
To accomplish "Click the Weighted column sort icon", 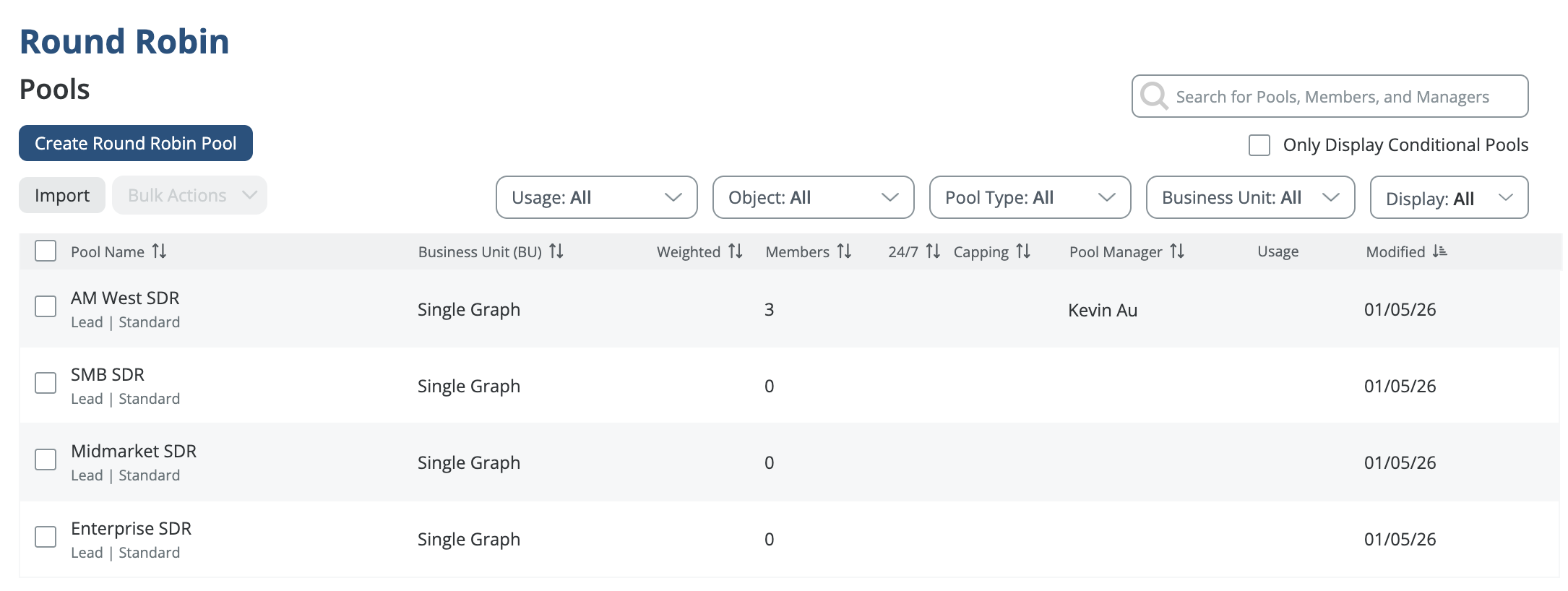I will 735,251.
